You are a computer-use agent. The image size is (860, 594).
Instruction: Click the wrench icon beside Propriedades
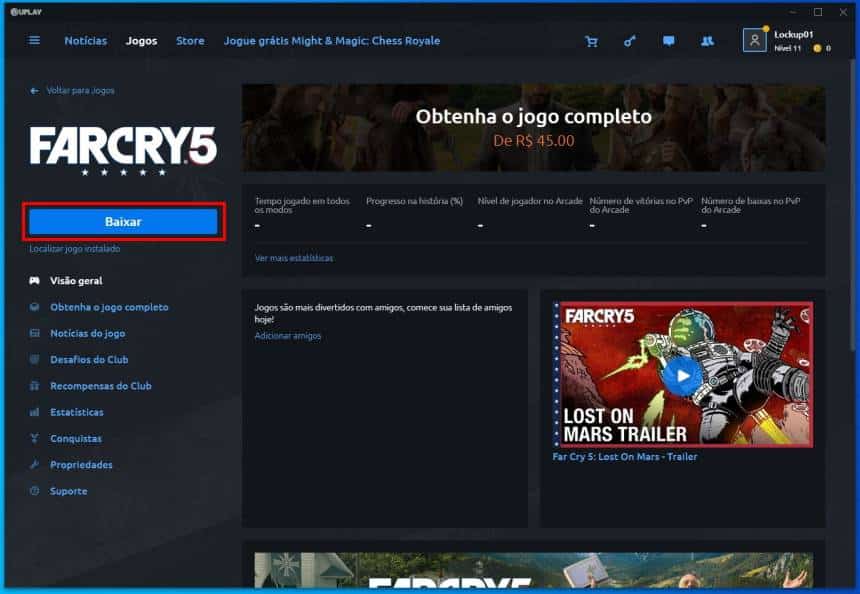[35, 465]
